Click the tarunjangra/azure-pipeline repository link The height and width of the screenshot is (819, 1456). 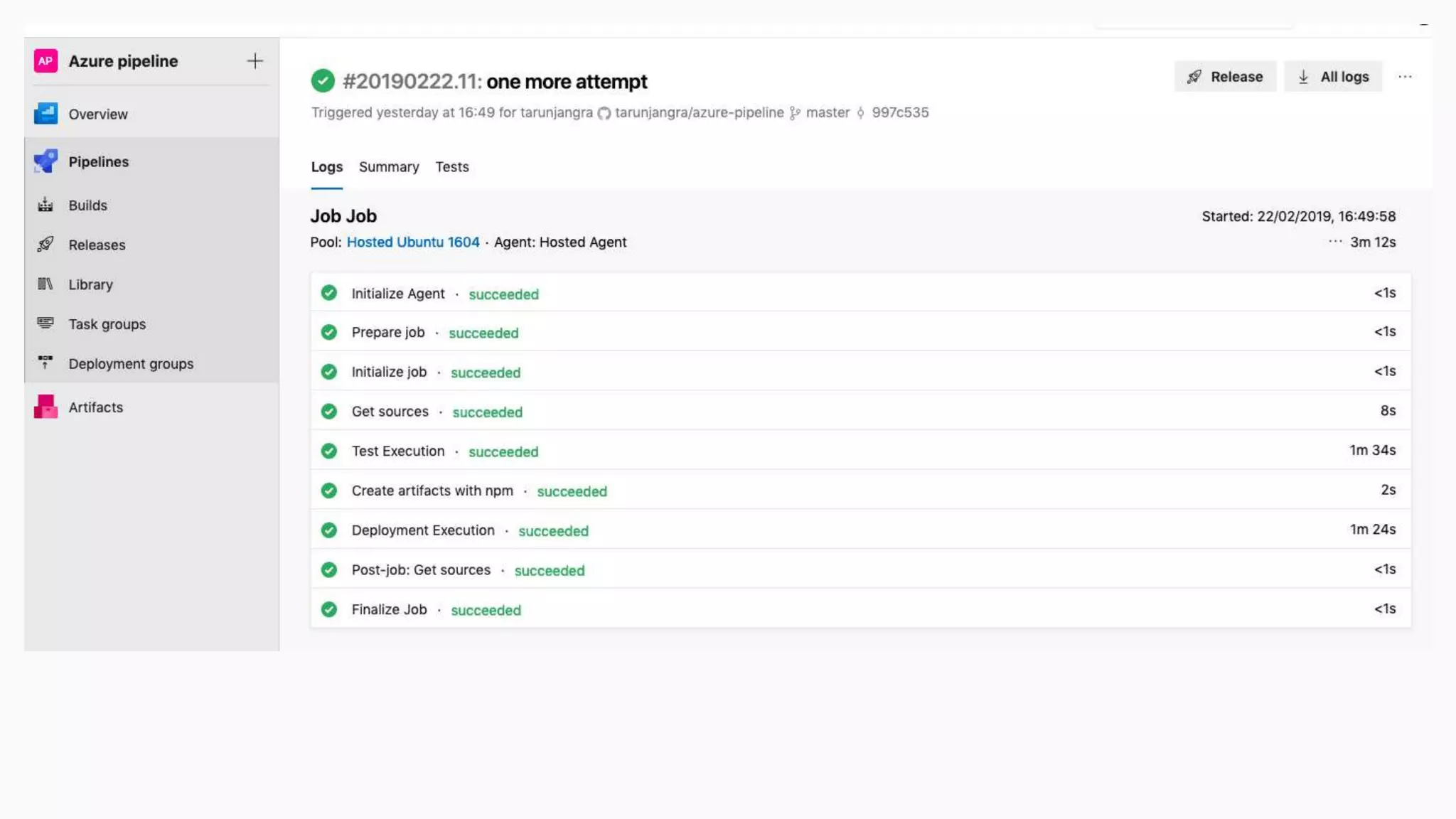[x=699, y=113]
